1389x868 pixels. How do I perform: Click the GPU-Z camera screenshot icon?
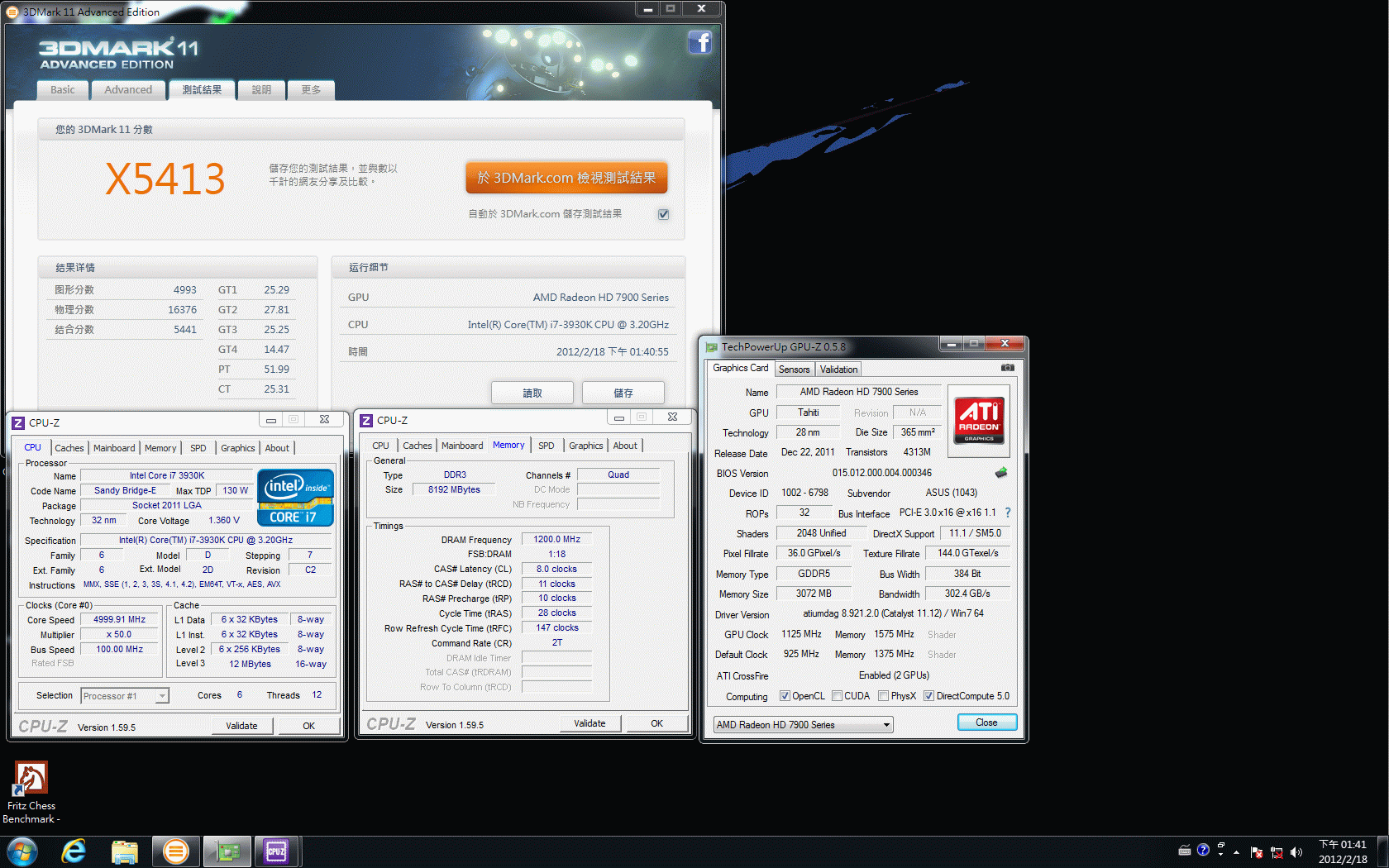click(x=1007, y=367)
